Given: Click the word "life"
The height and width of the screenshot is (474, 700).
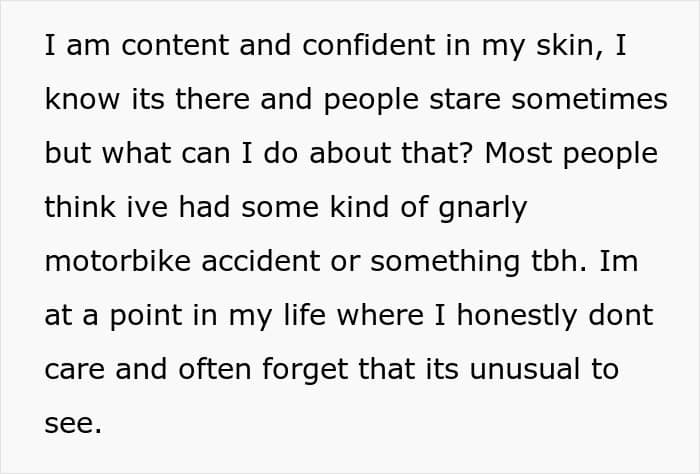Looking at the screenshot, I should coord(304,315).
